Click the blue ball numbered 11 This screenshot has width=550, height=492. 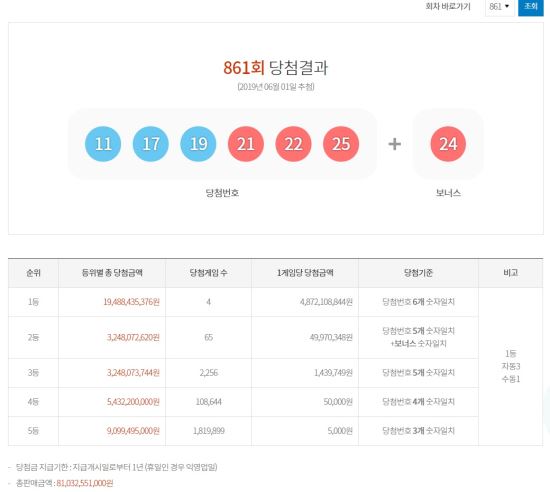click(103, 144)
